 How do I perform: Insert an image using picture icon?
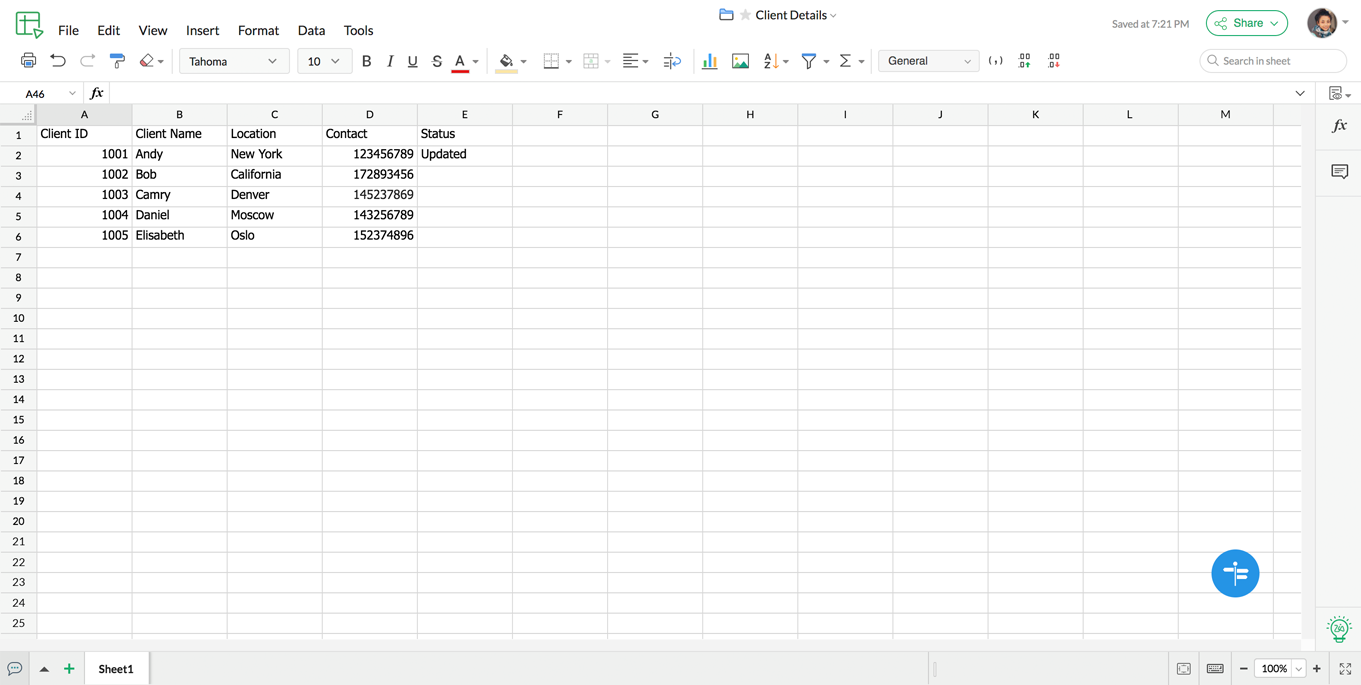pyautogui.click(x=740, y=61)
